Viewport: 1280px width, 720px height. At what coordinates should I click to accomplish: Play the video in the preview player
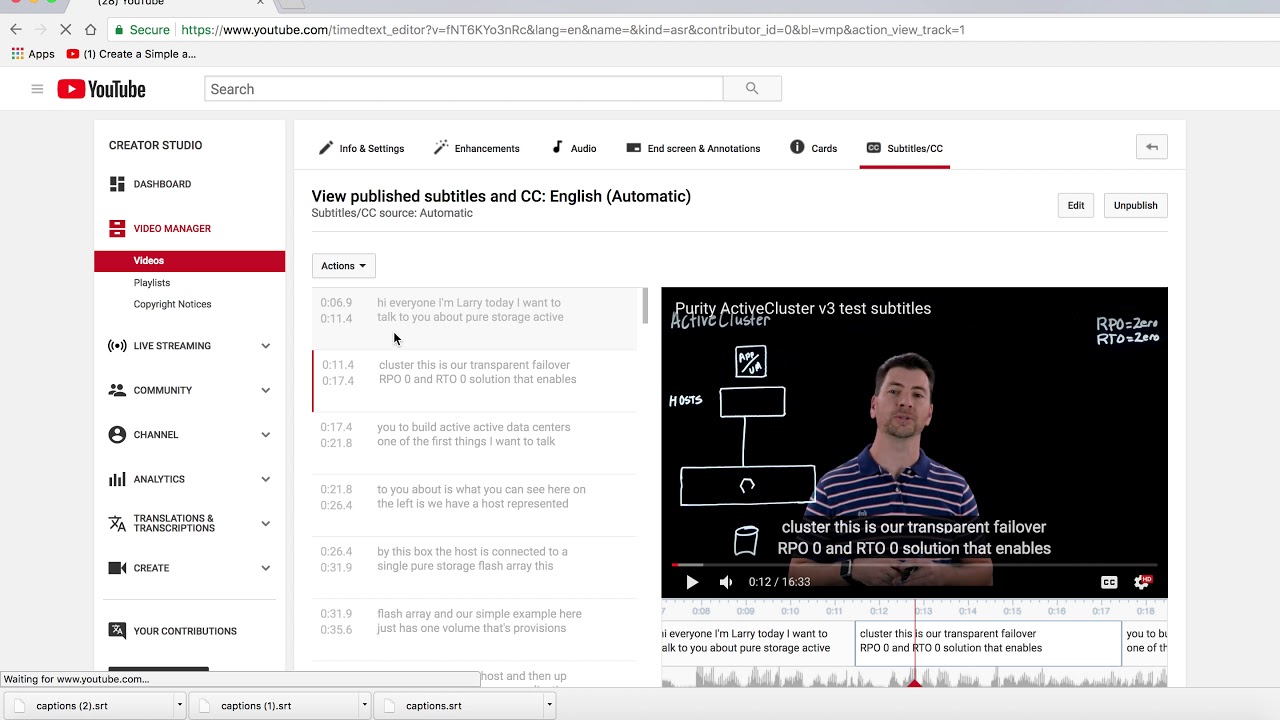click(x=692, y=582)
